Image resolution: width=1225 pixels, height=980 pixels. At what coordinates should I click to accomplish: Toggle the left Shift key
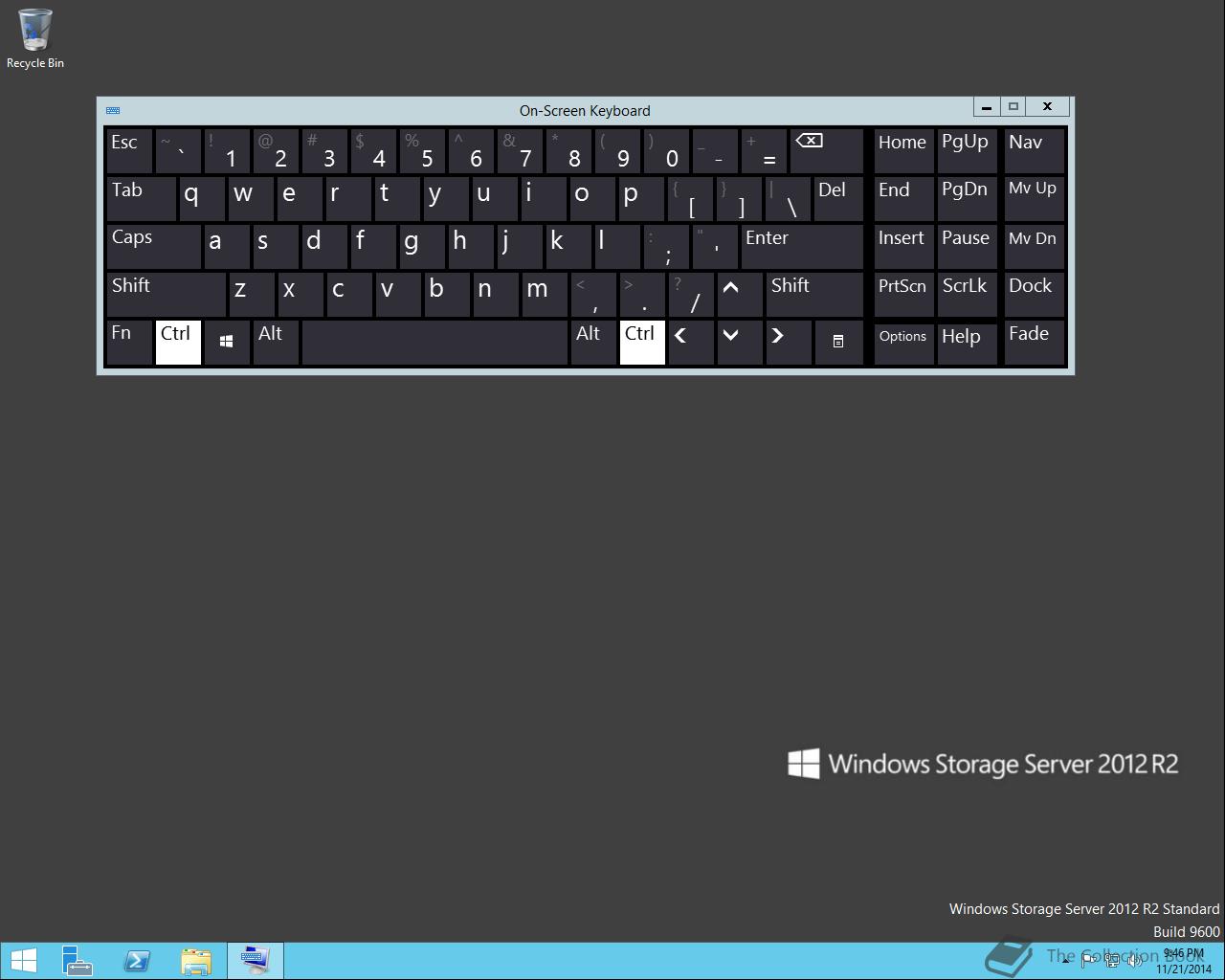tap(166, 295)
